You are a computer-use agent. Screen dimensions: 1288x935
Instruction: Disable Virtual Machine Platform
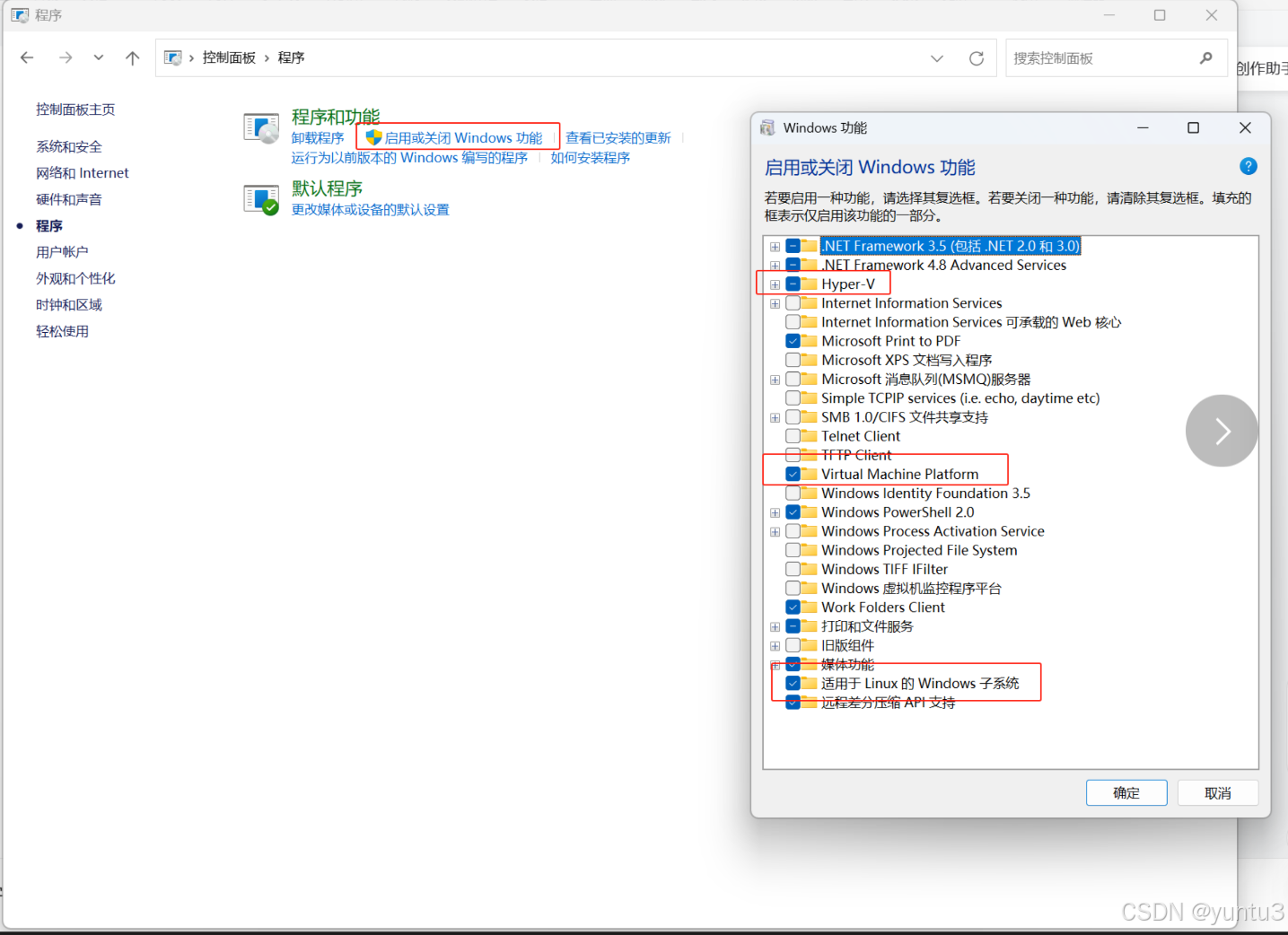coord(793,474)
